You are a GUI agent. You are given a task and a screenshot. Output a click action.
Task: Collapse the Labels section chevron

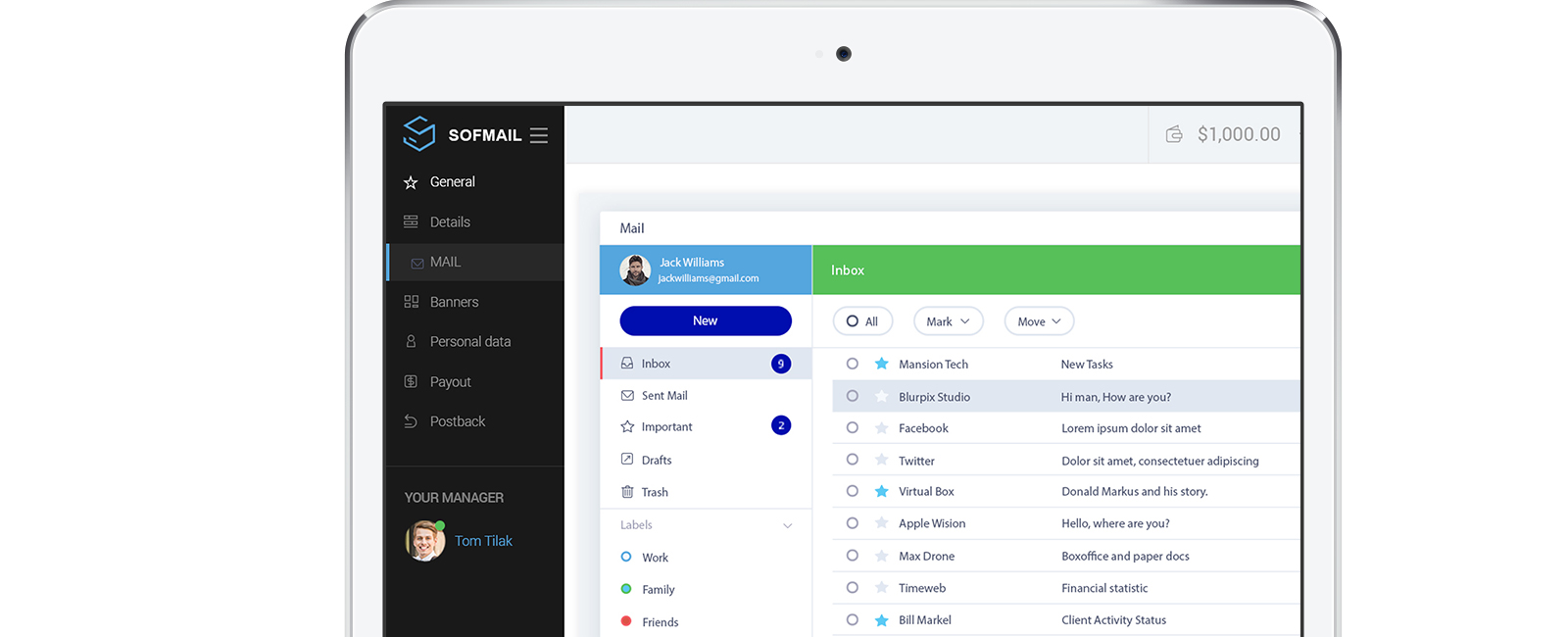click(x=787, y=526)
